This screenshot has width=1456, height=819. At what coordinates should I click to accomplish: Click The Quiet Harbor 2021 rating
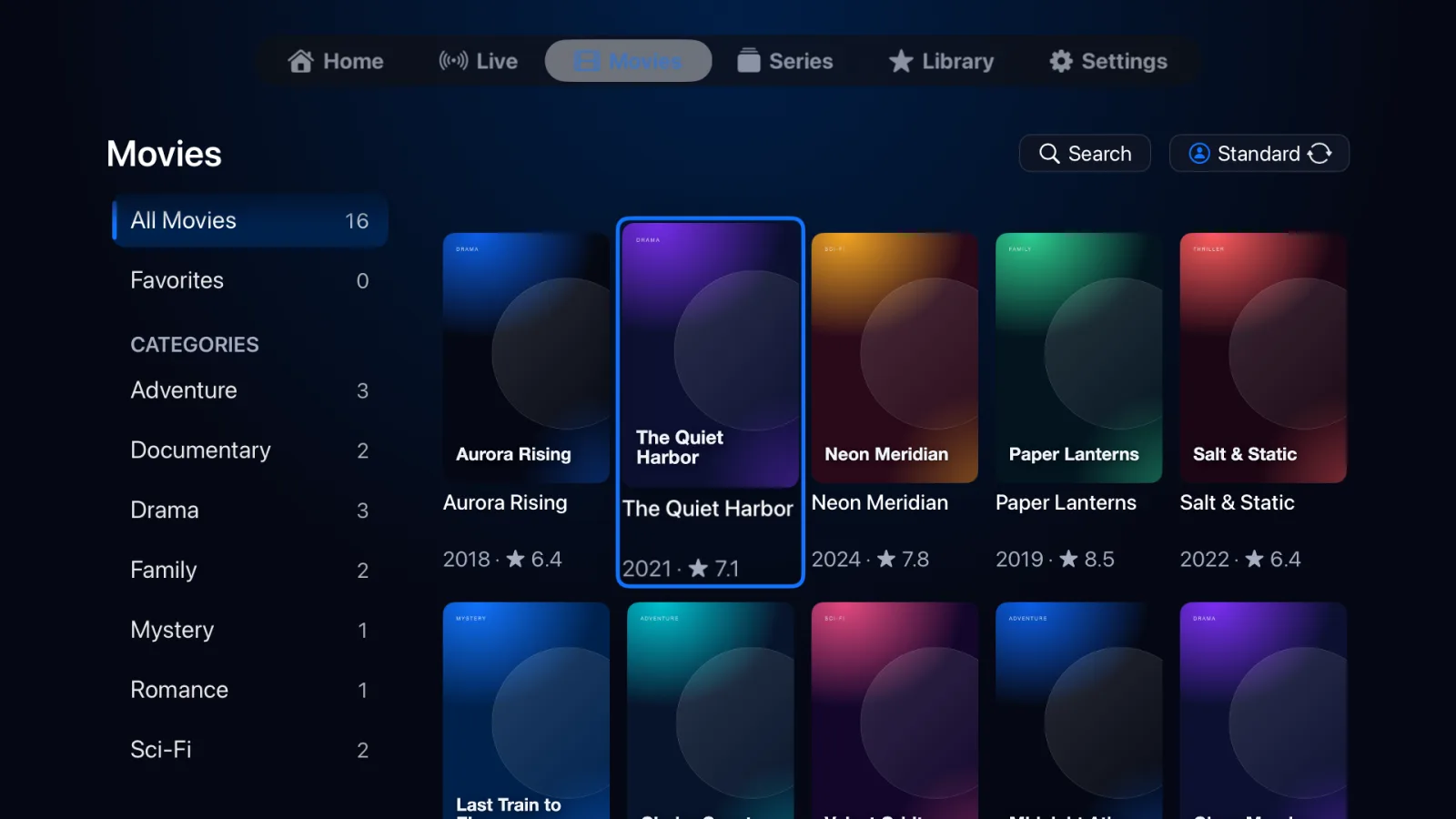pos(681,569)
